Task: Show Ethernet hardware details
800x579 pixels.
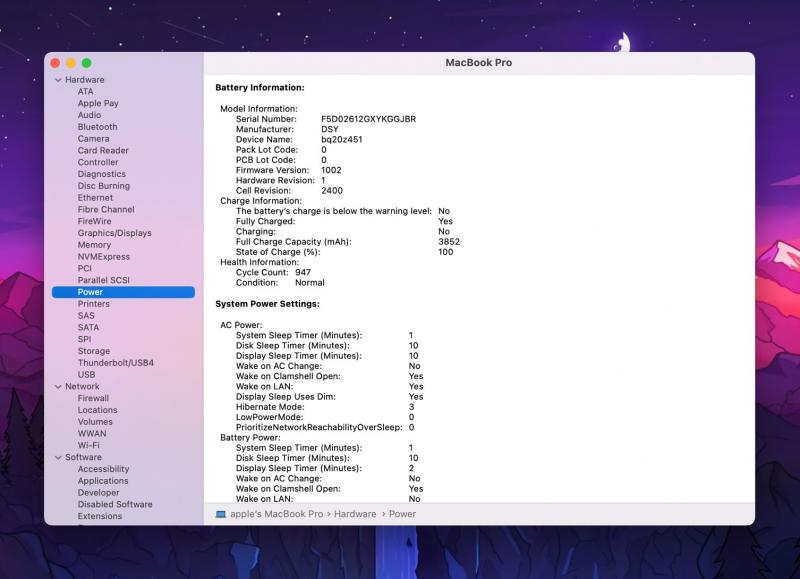Action: (x=95, y=197)
